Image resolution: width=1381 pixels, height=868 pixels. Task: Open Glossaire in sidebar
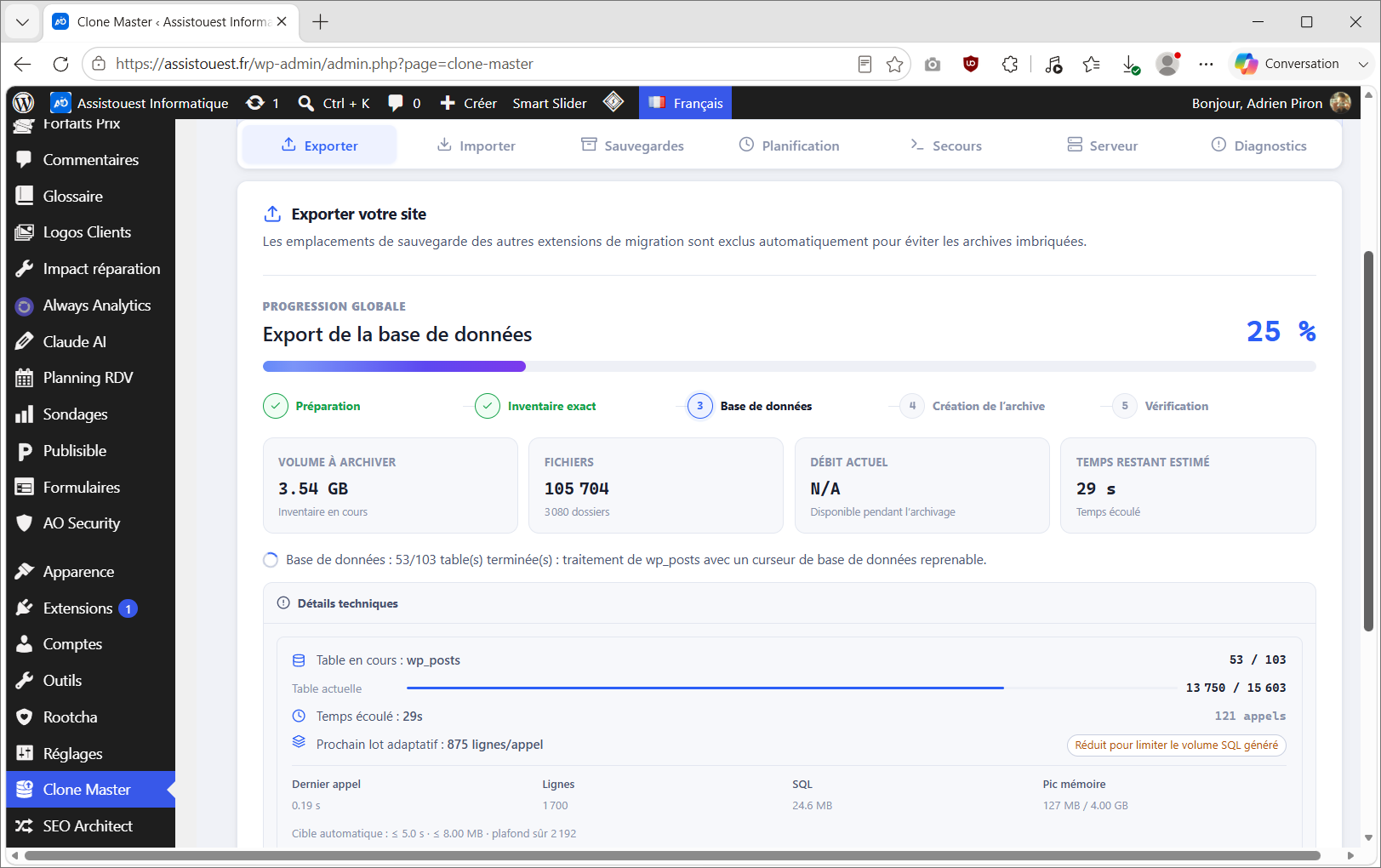pos(90,197)
